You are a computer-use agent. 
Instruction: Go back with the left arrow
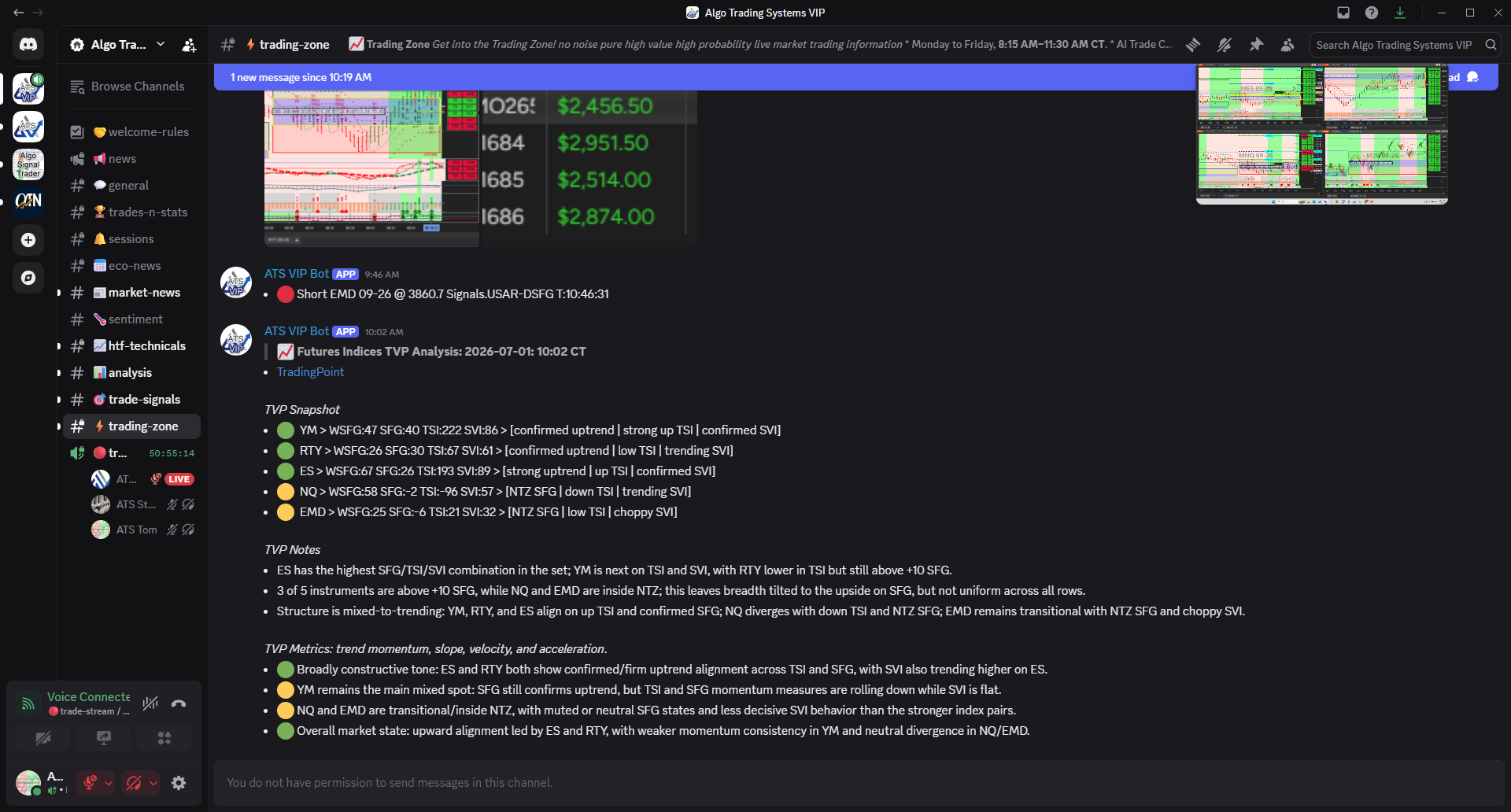(x=18, y=13)
